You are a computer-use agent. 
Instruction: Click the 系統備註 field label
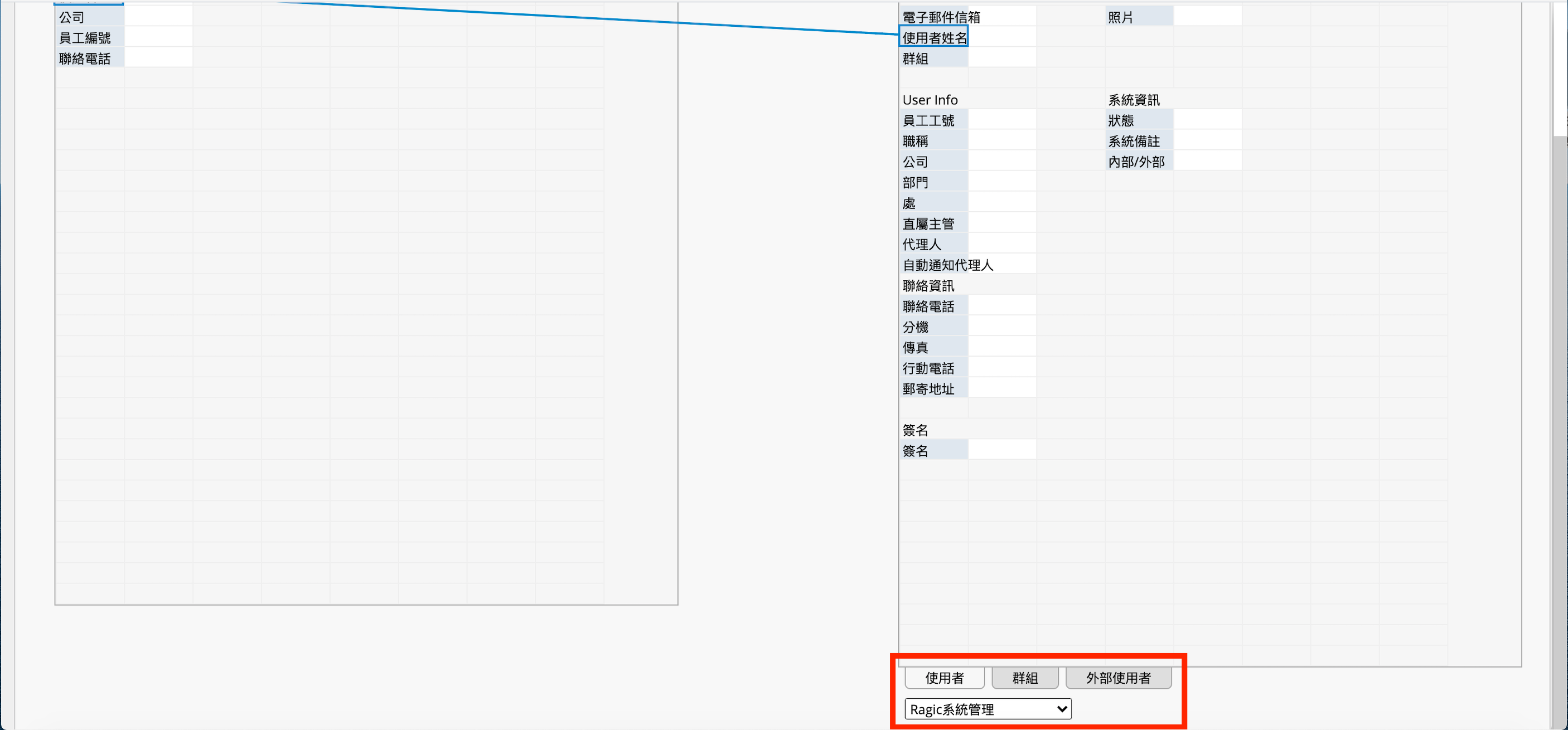1134,141
